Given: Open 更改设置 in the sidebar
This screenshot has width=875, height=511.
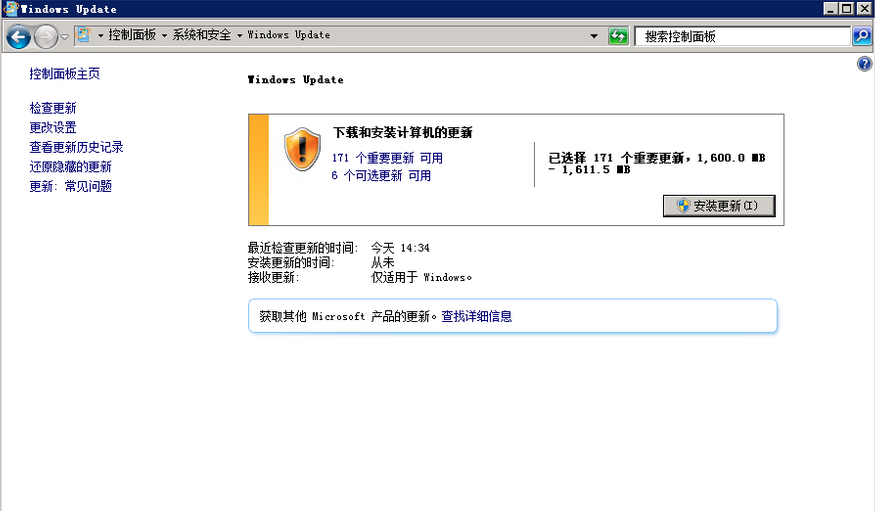Looking at the screenshot, I should 53,128.
